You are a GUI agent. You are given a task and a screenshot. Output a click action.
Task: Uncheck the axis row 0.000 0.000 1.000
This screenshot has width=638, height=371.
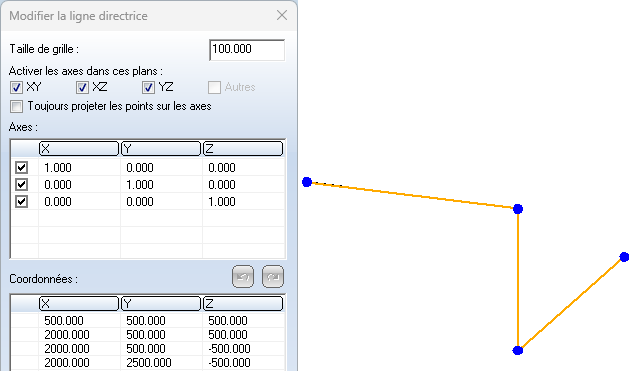point(21,202)
